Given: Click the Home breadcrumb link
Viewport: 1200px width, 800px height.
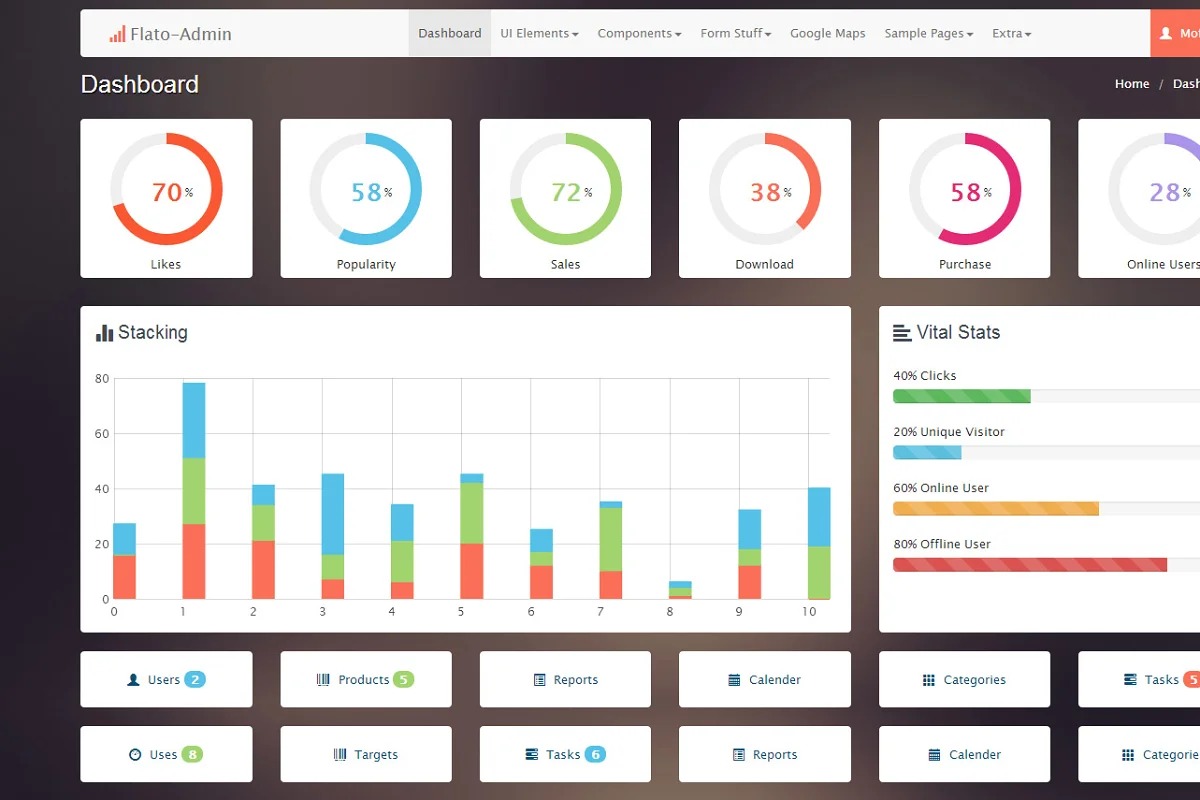Looking at the screenshot, I should [1132, 84].
